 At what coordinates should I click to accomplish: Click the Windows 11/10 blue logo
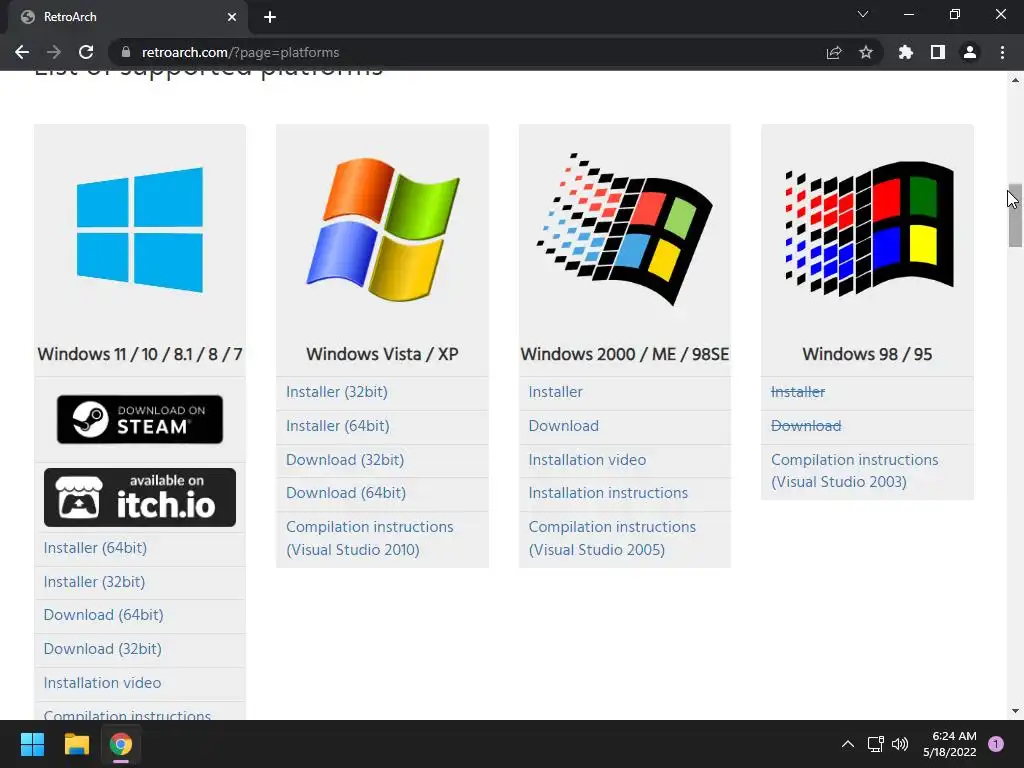point(140,230)
